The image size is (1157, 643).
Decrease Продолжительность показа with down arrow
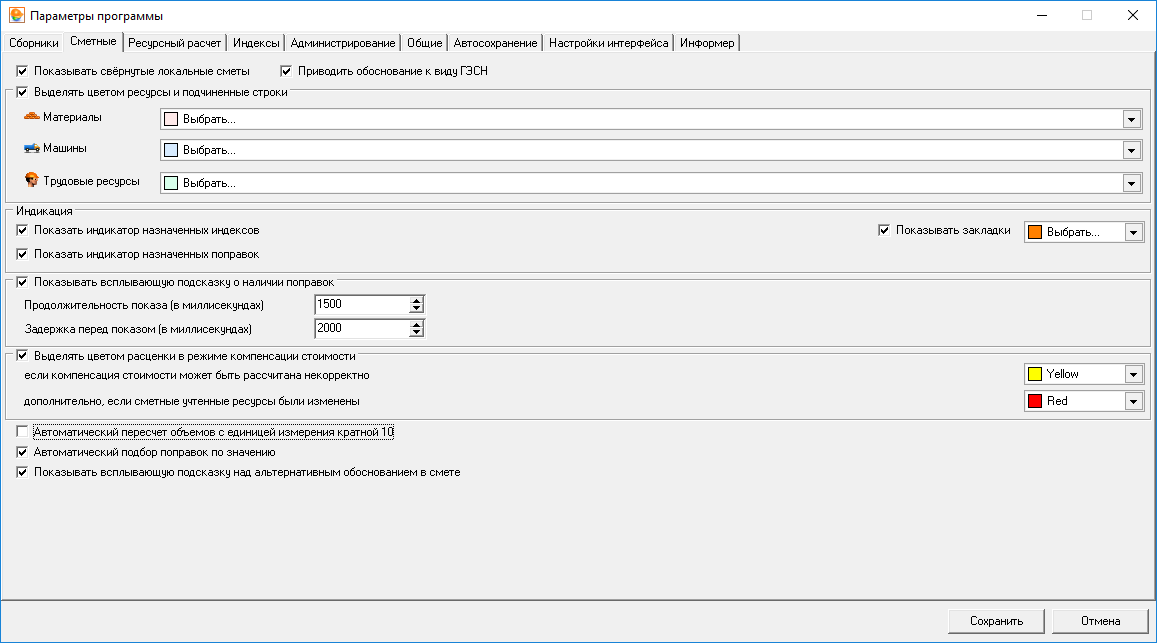(417, 309)
